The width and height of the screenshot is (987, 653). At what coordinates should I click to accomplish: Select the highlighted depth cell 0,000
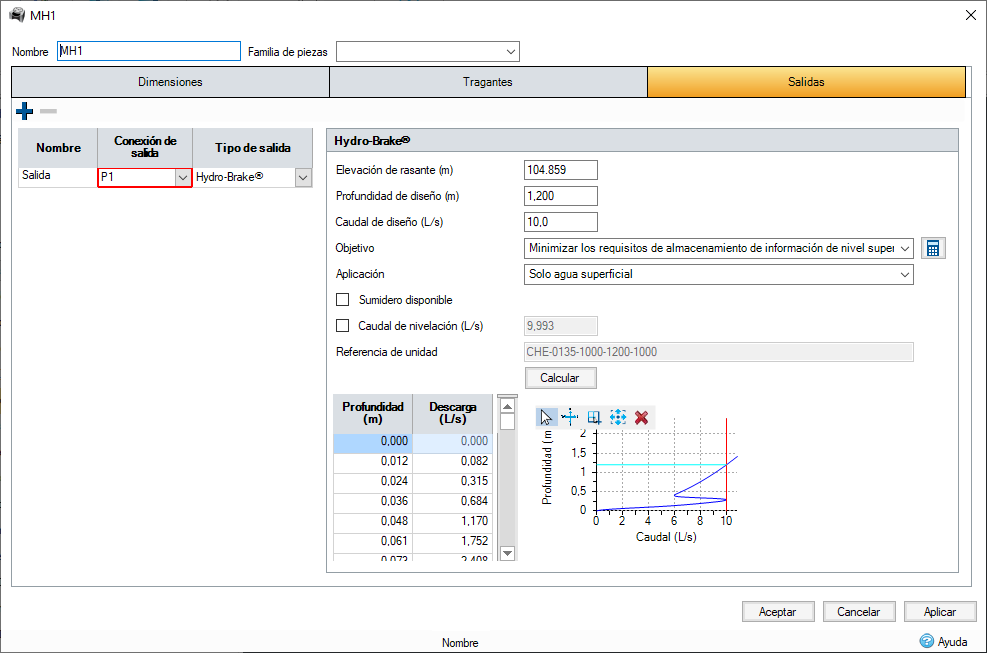[373, 441]
